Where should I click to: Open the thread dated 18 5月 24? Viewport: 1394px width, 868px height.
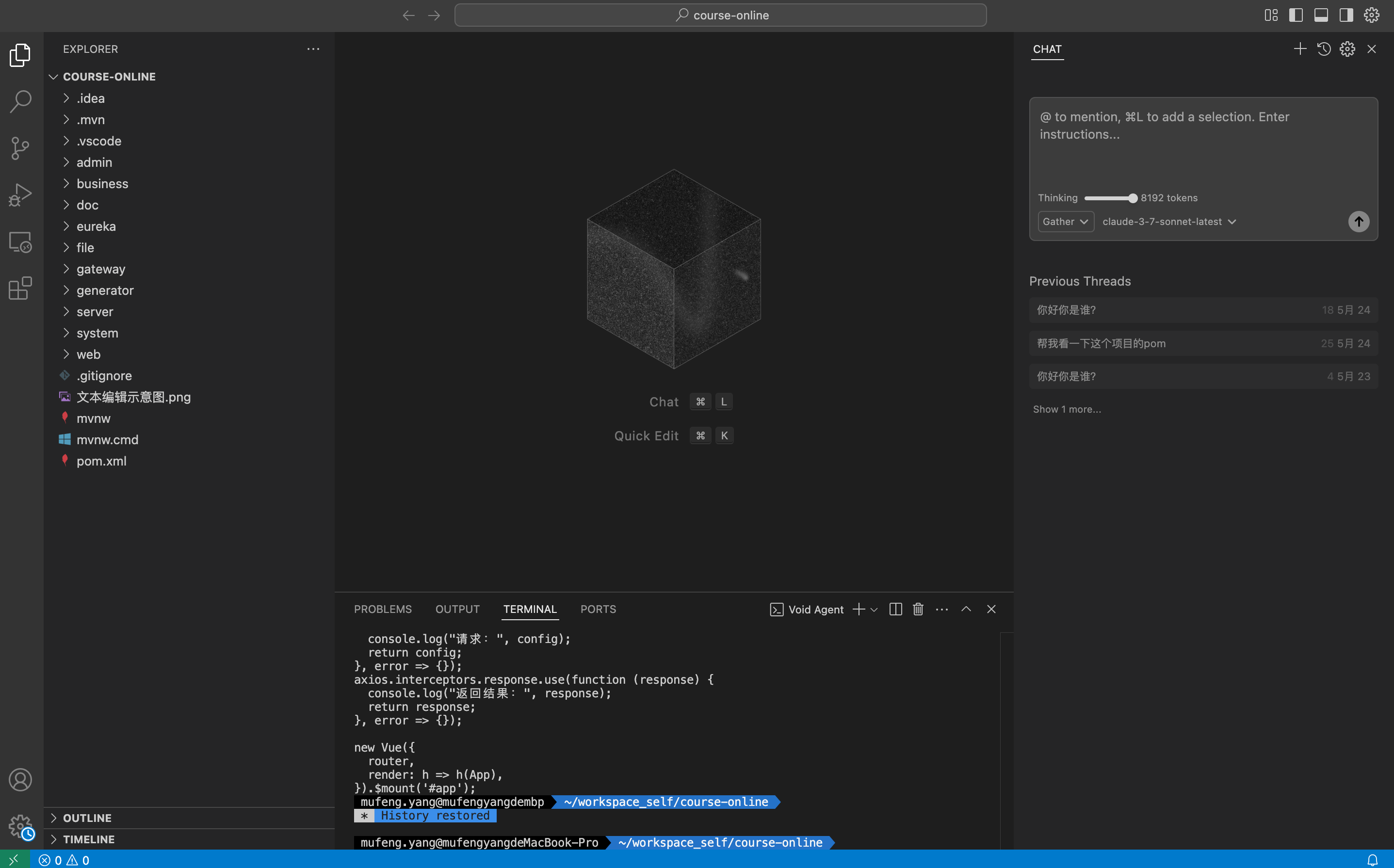(1203, 310)
